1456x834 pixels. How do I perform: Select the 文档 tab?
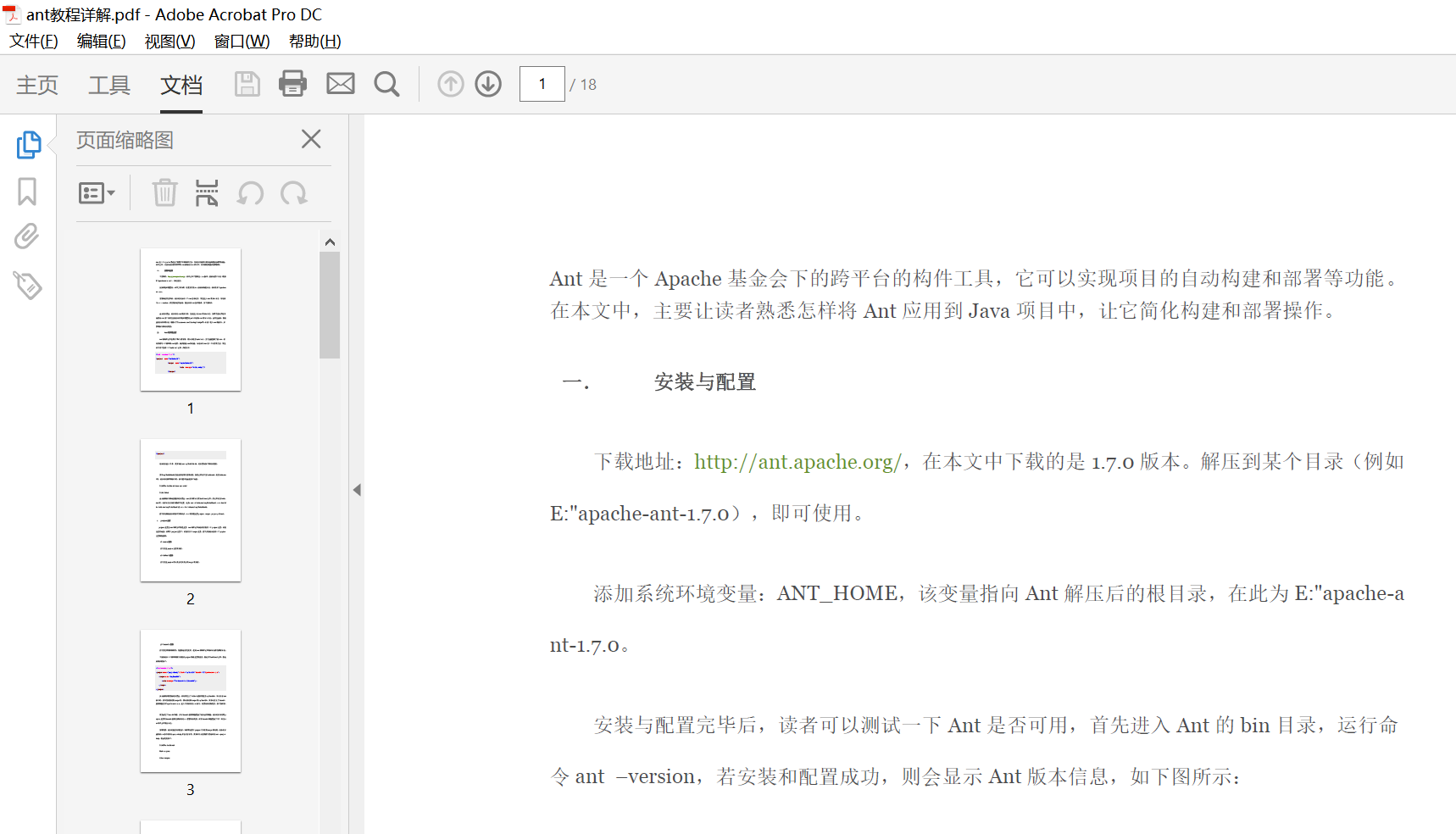pos(181,85)
